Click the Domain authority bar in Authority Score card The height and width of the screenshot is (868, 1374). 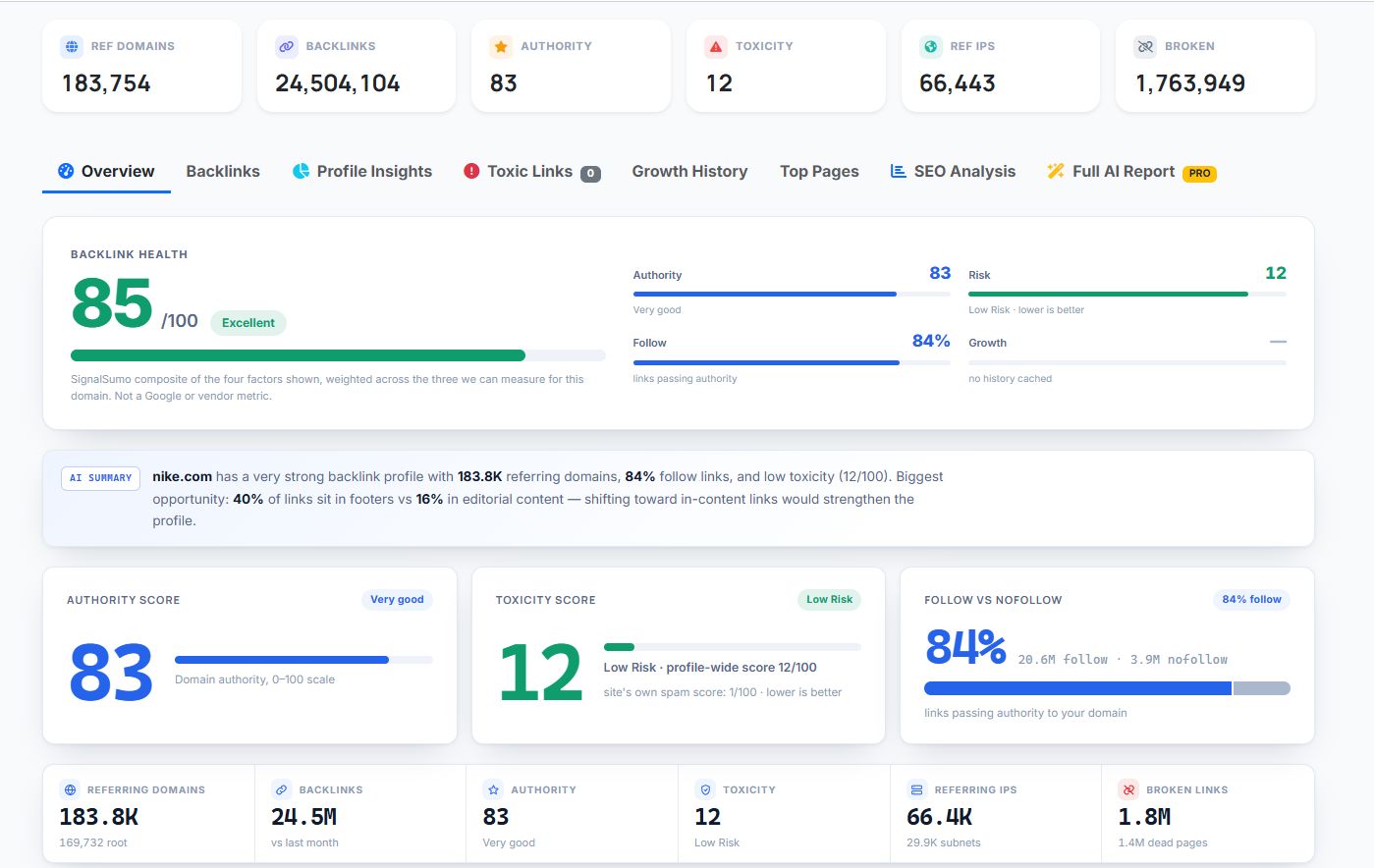point(303,660)
